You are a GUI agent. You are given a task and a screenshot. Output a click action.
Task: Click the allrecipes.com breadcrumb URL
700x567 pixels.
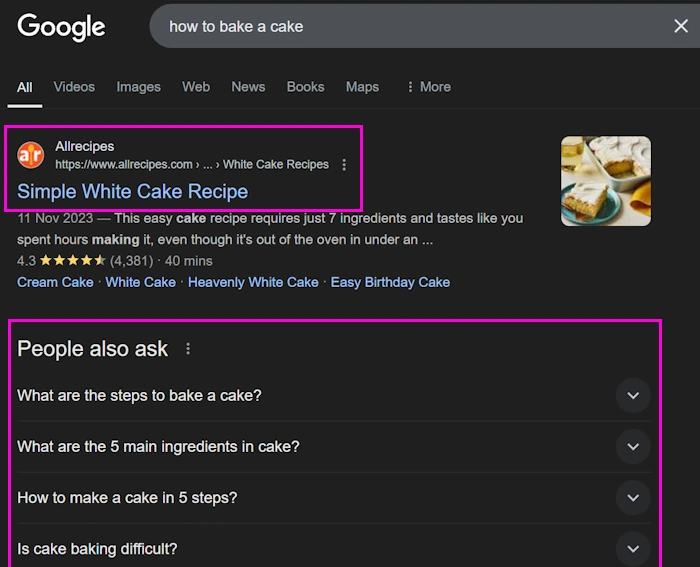(192, 164)
